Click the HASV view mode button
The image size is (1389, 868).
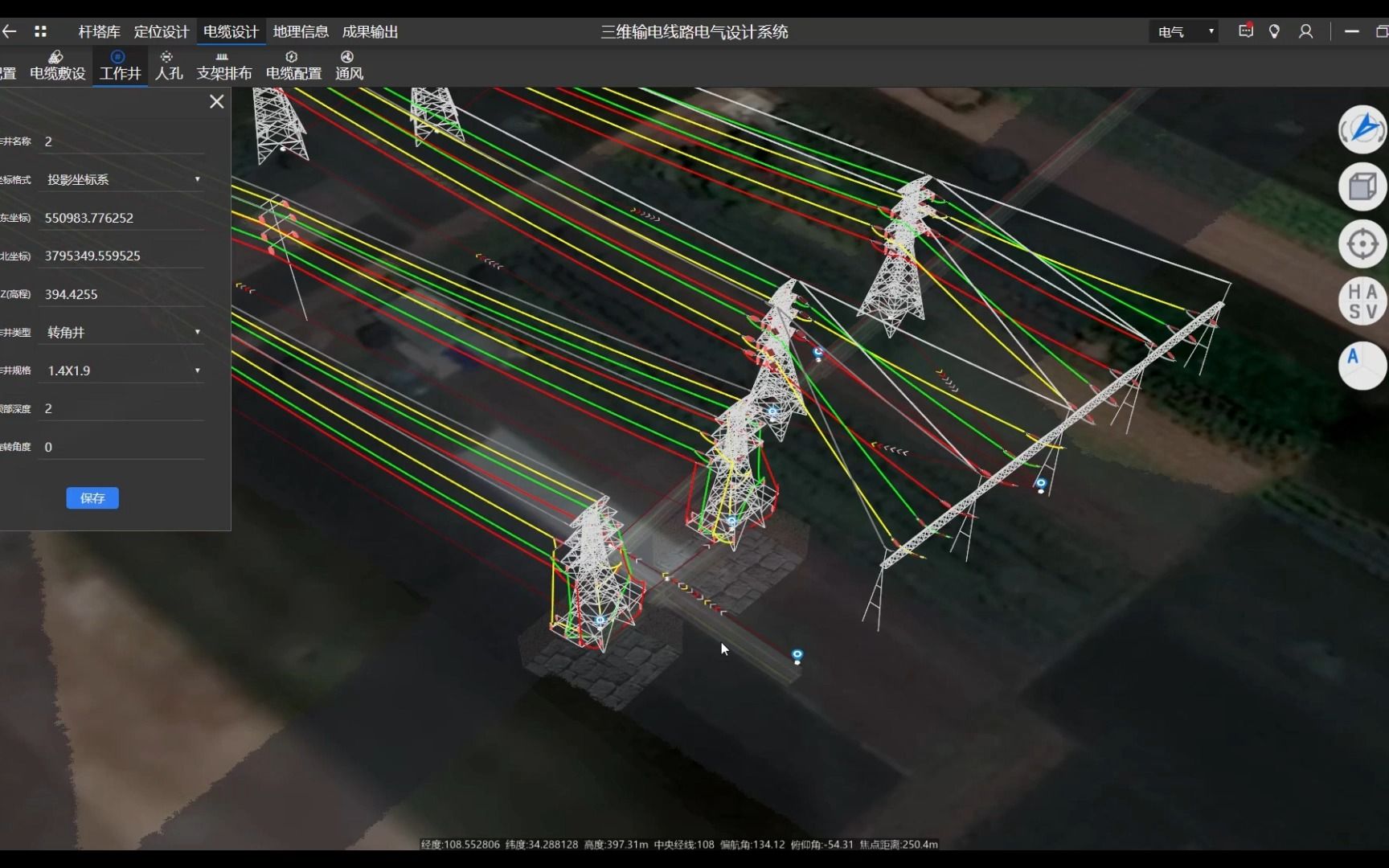click(x=1362, y=301)
